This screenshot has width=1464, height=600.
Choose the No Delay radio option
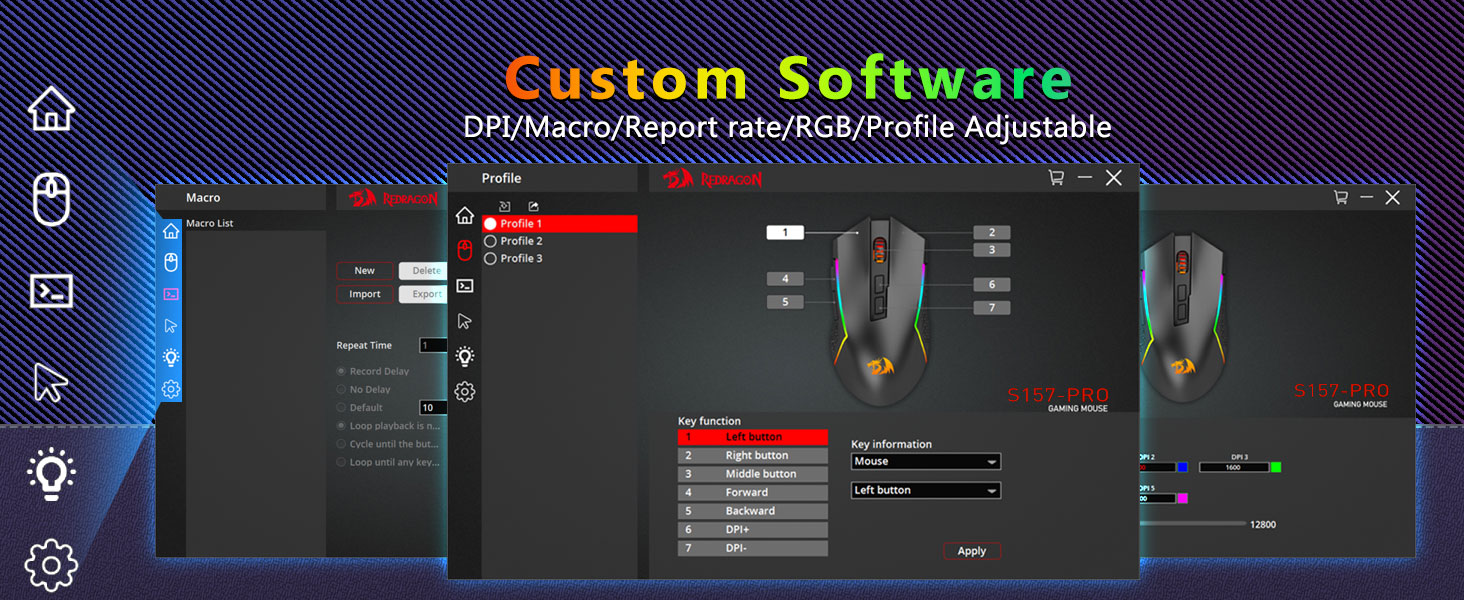342,390
